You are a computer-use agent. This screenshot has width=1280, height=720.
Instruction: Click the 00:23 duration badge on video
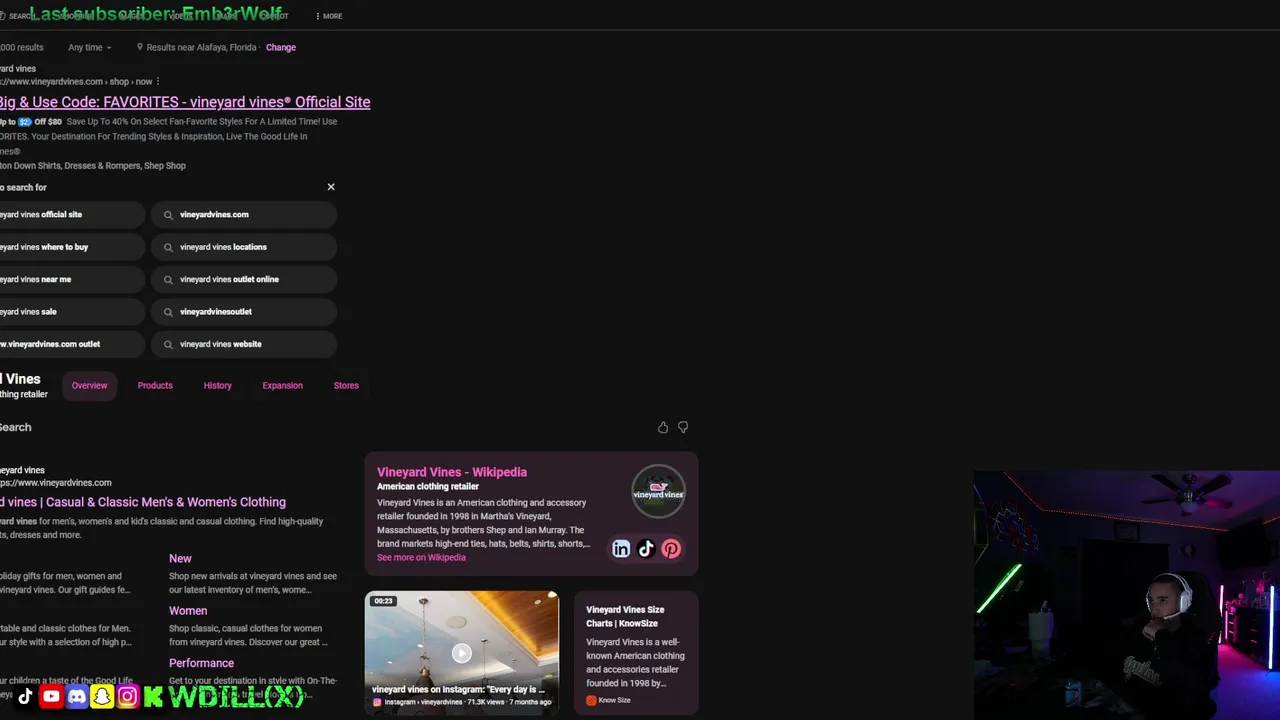384,601
